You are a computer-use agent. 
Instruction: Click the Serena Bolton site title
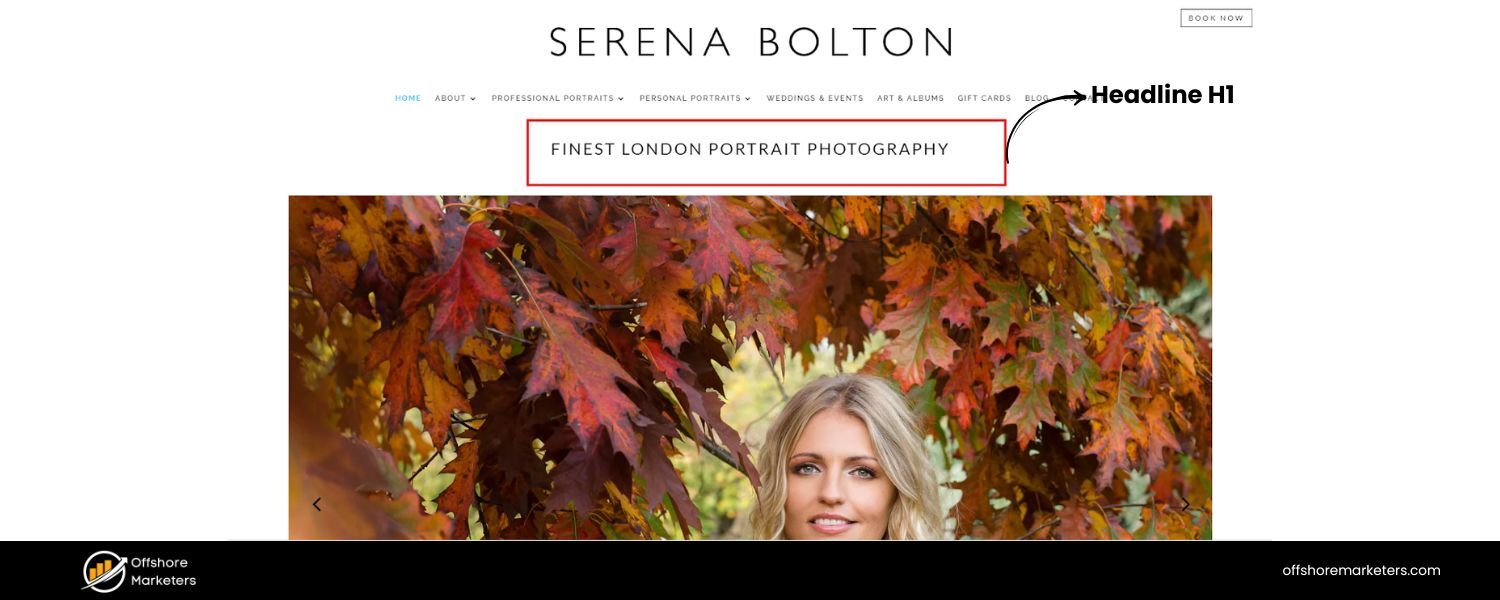(750, 42)
